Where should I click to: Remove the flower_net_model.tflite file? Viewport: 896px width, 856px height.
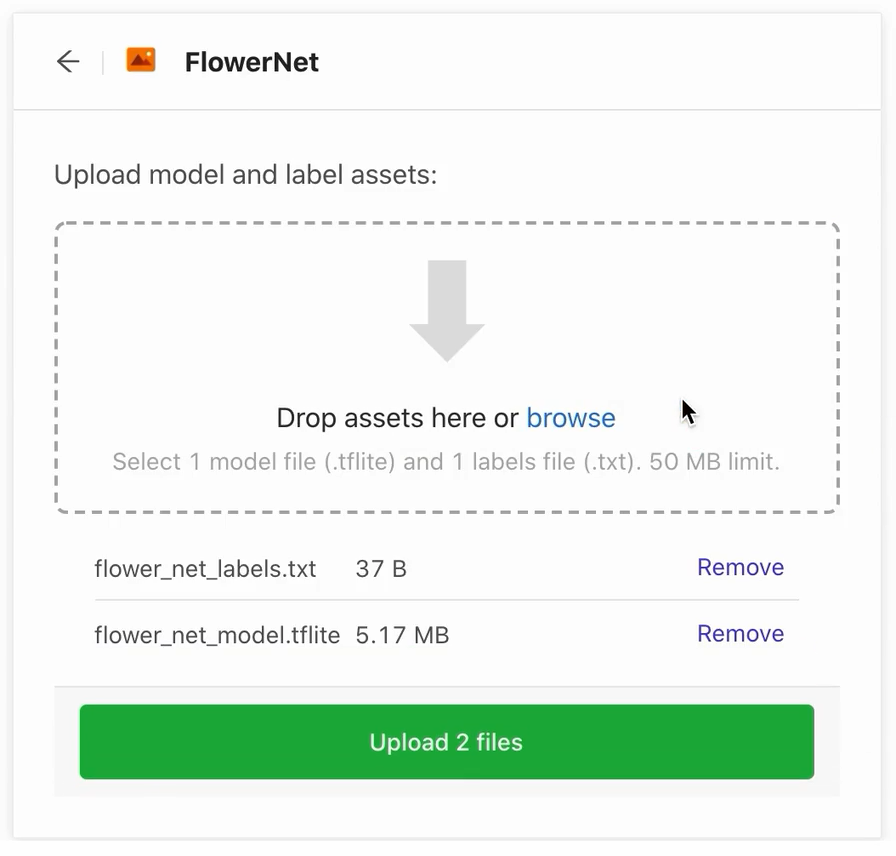tap(740, 633)
